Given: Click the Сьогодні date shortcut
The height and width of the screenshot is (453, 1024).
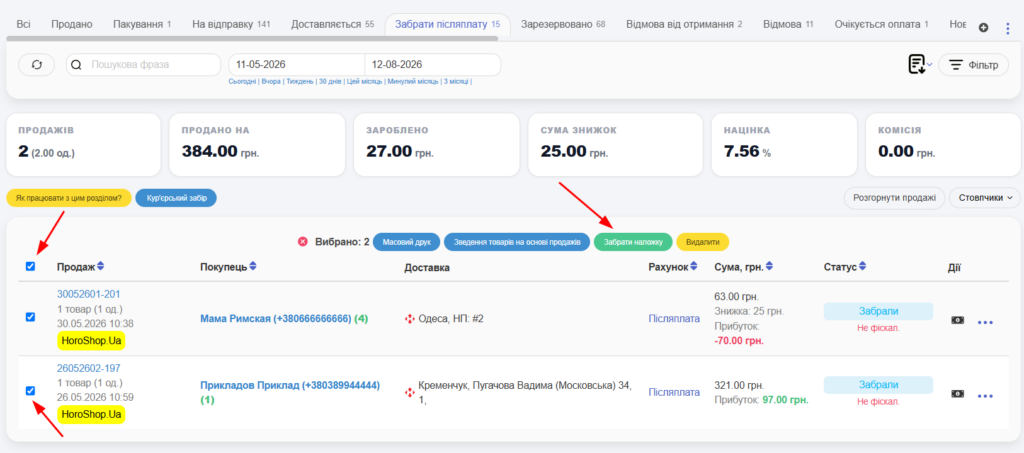Looking at the screenshot, I should coord(242,82).
